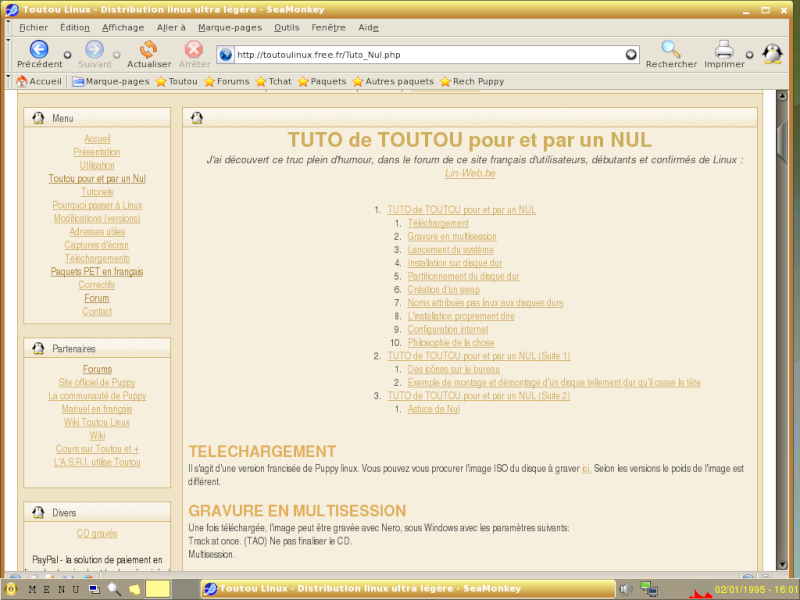800x600 pixels.
Task: Click in the URL address field
Action: coord(430,55)
